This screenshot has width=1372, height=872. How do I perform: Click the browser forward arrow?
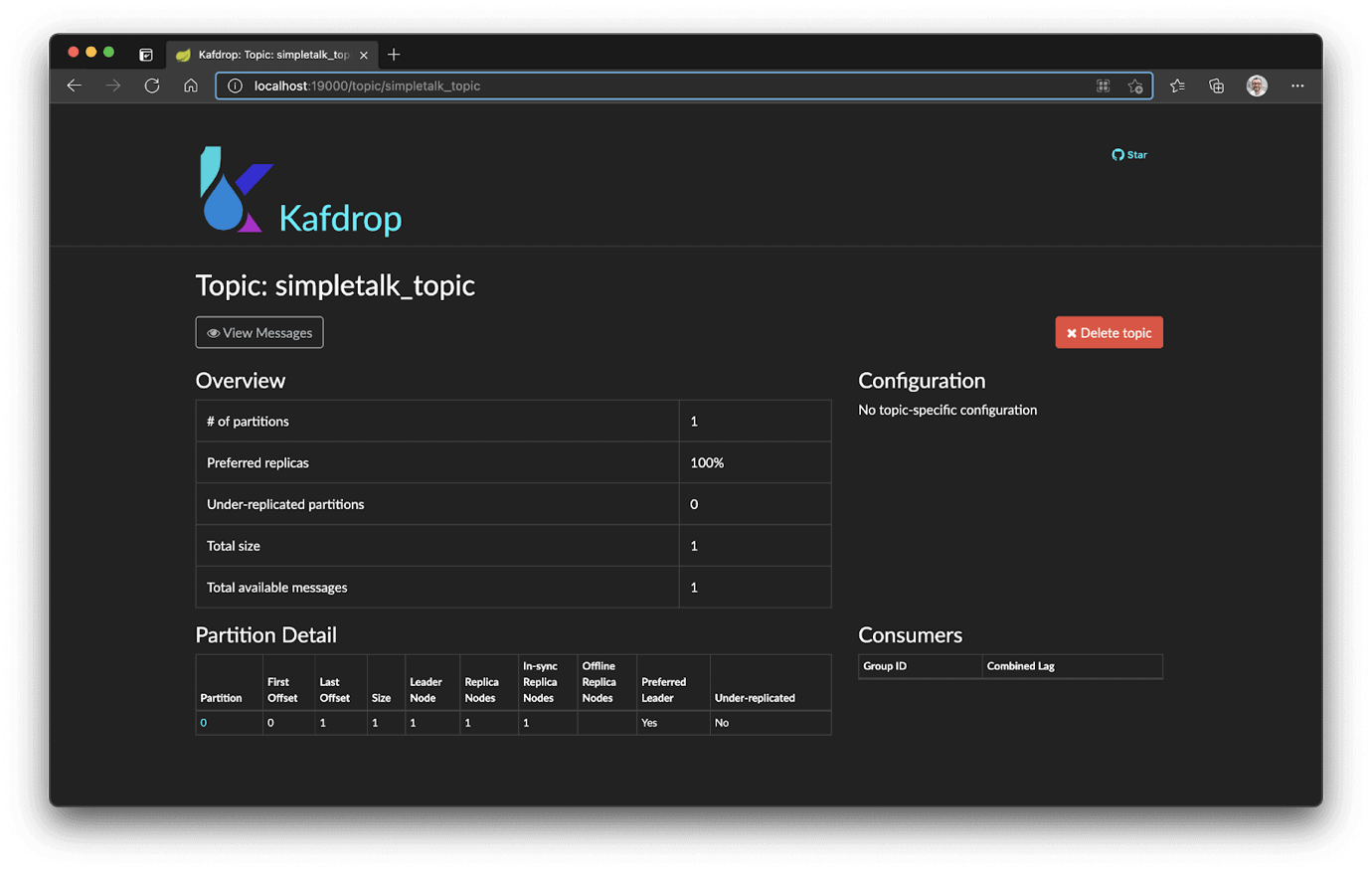113,86
